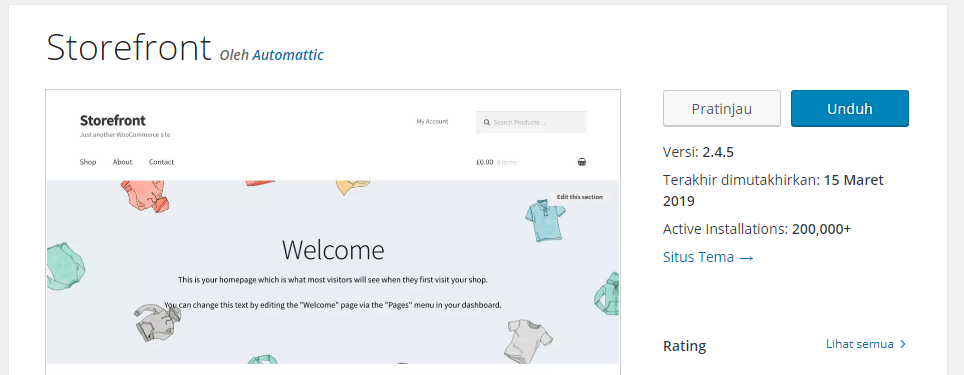Open Shop in the preview menu
The image size is (964, 375).
point(88,162)
